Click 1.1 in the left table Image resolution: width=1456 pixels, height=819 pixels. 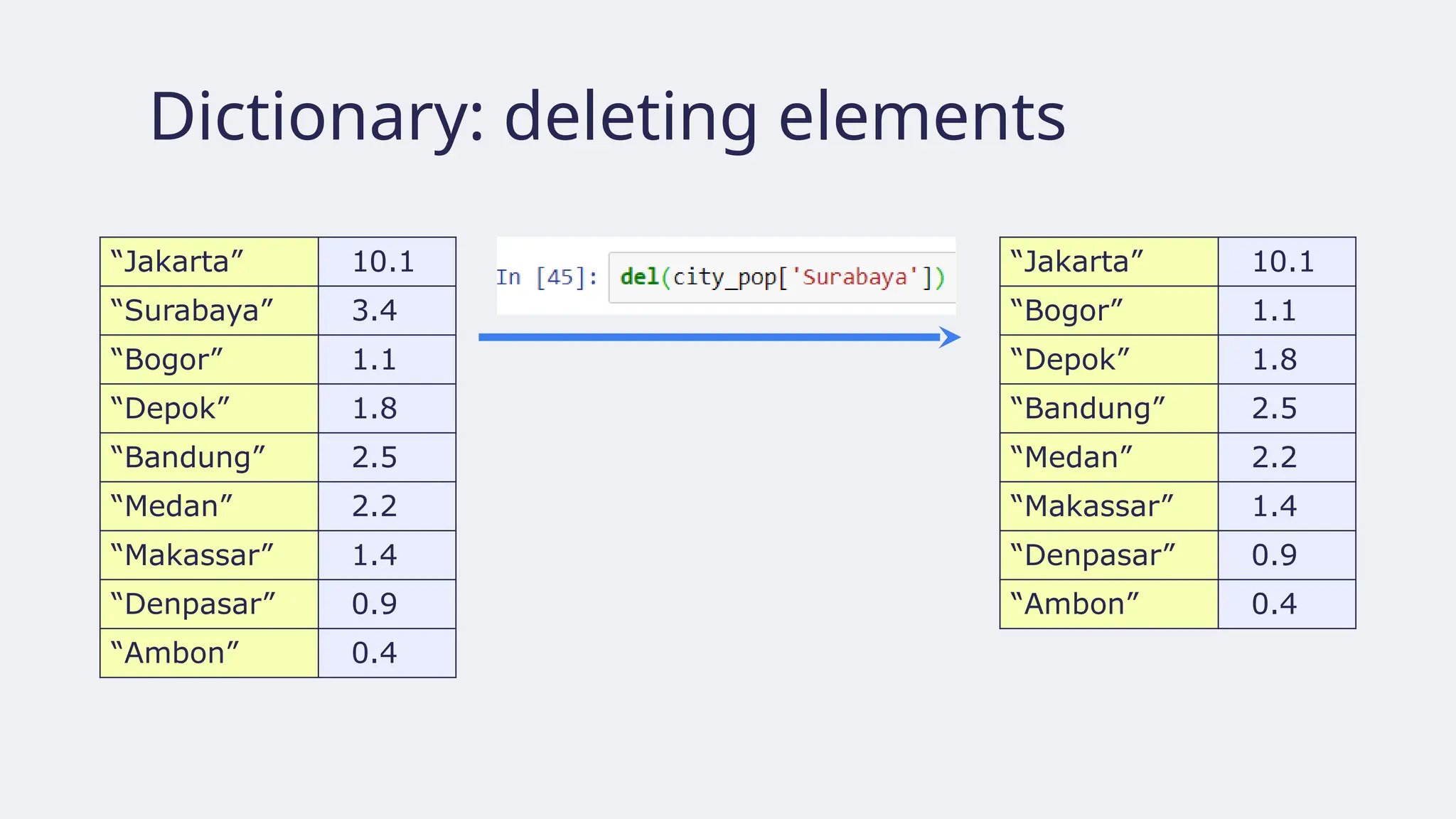tap(387, 360)
